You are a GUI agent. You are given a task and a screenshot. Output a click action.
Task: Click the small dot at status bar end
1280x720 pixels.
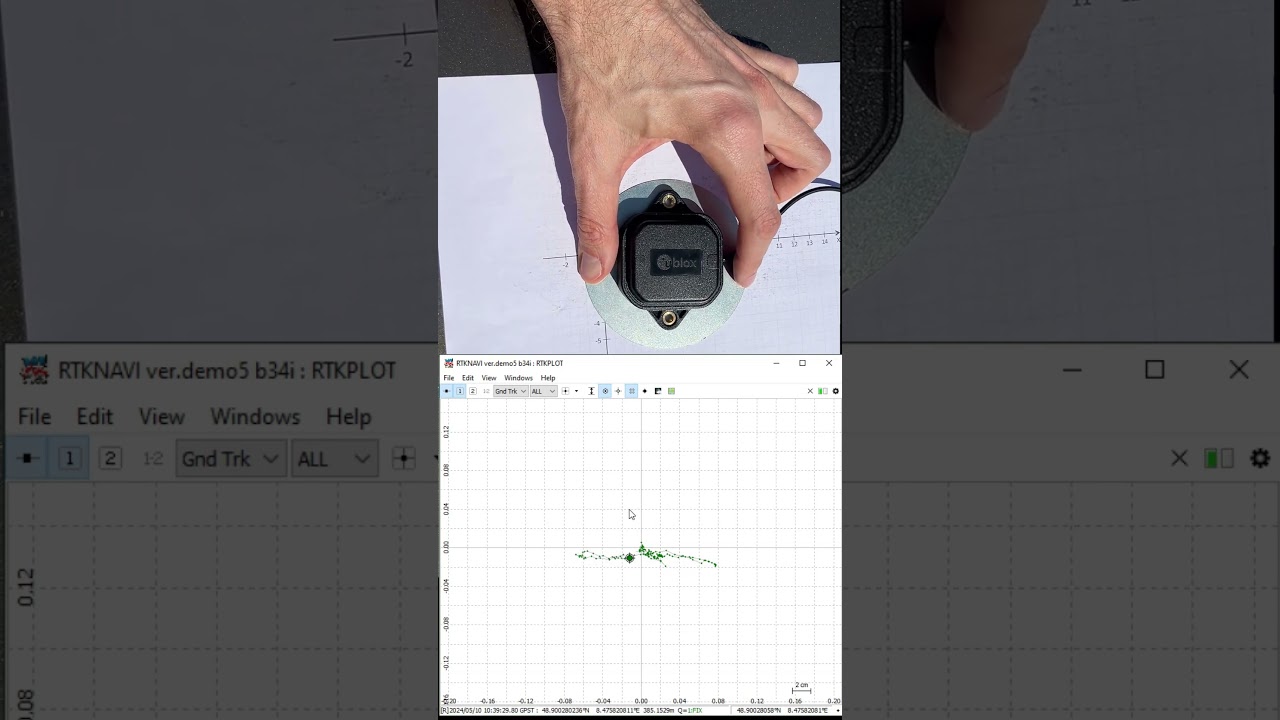pyautogui.click(x=836, y=710)
